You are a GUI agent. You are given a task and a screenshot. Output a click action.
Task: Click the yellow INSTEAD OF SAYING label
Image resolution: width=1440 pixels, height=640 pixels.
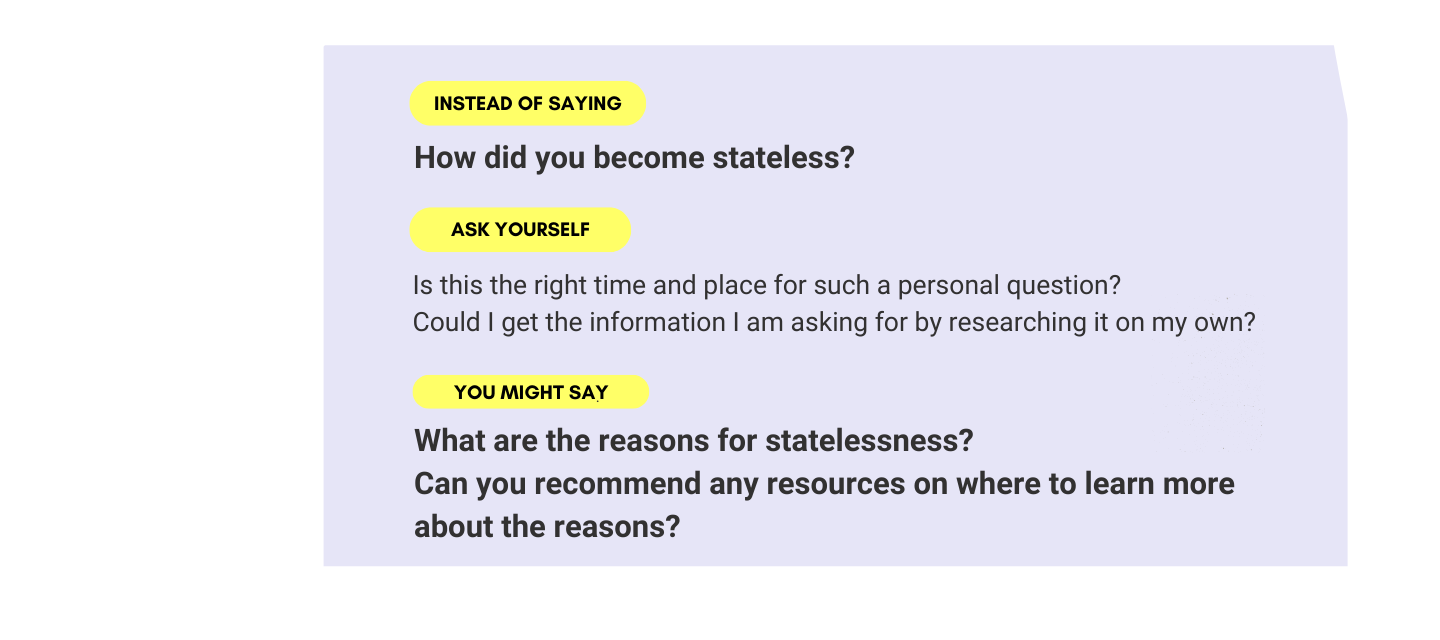click(x=528, y=103)
